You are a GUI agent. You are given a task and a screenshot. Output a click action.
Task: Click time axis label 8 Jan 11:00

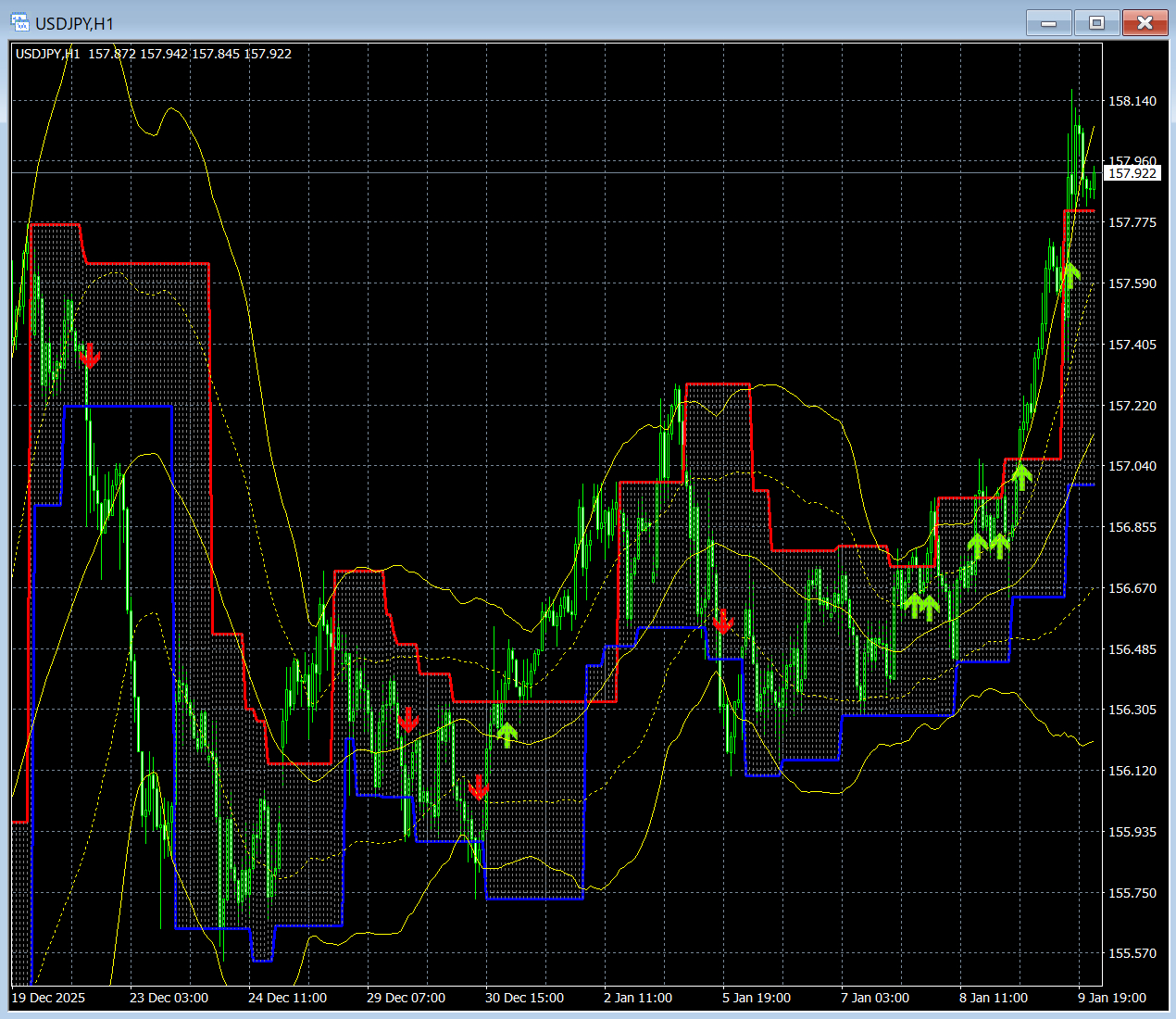point(994,998)
